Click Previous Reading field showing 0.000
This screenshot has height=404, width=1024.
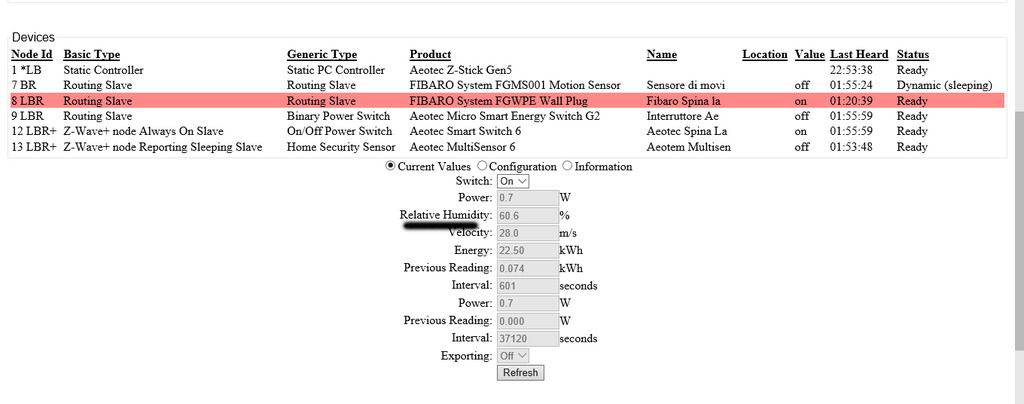527,320
